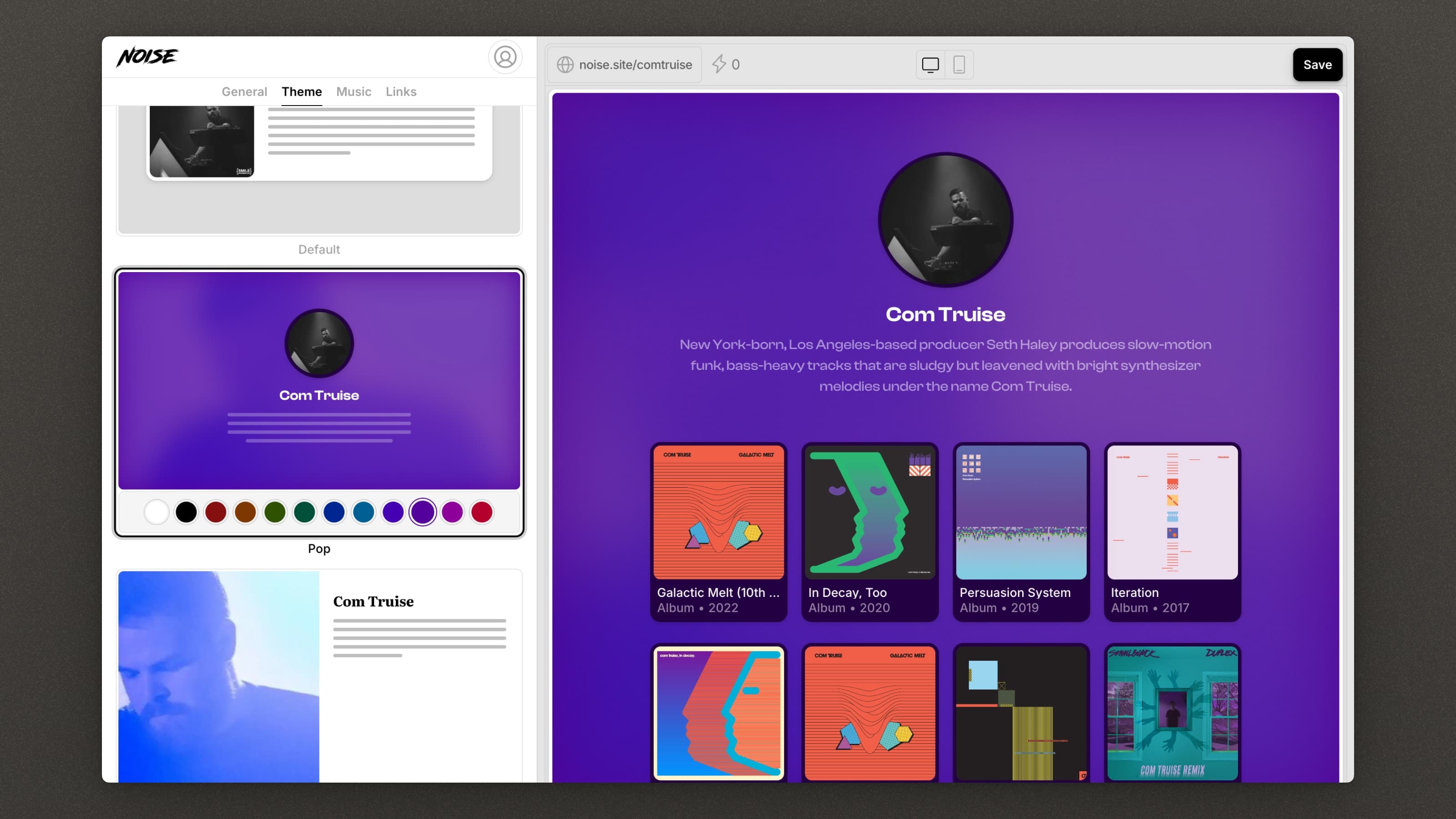Screen dimensions: 1456x819
Task: Click the Save button
Action: click(x=1318, y=65)
